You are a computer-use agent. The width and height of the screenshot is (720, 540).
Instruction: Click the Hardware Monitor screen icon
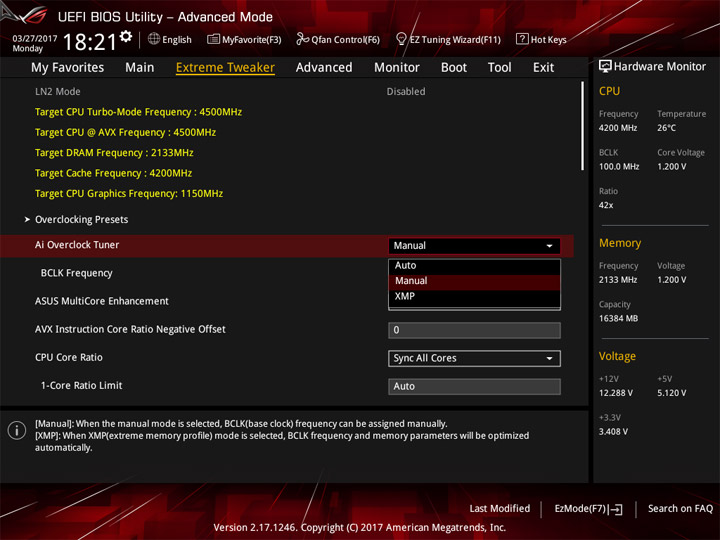click(605, 67)
